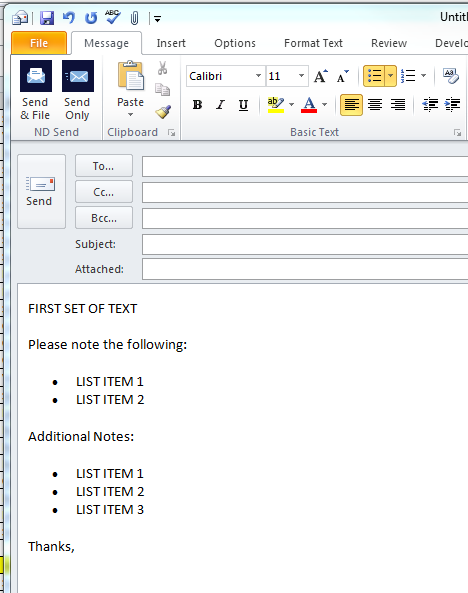Click the Bcc... button
The width and height of the screenshot is (468, 593).
(x=104, y=218)
